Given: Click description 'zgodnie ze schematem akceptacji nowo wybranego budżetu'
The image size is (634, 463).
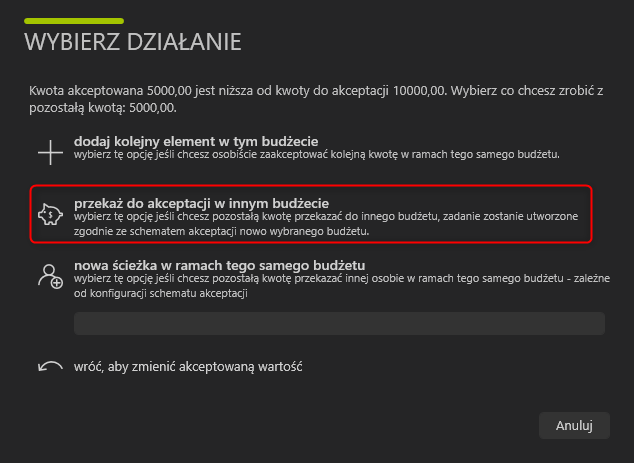Looking at the screenshot, I should (x=222, y=231).
